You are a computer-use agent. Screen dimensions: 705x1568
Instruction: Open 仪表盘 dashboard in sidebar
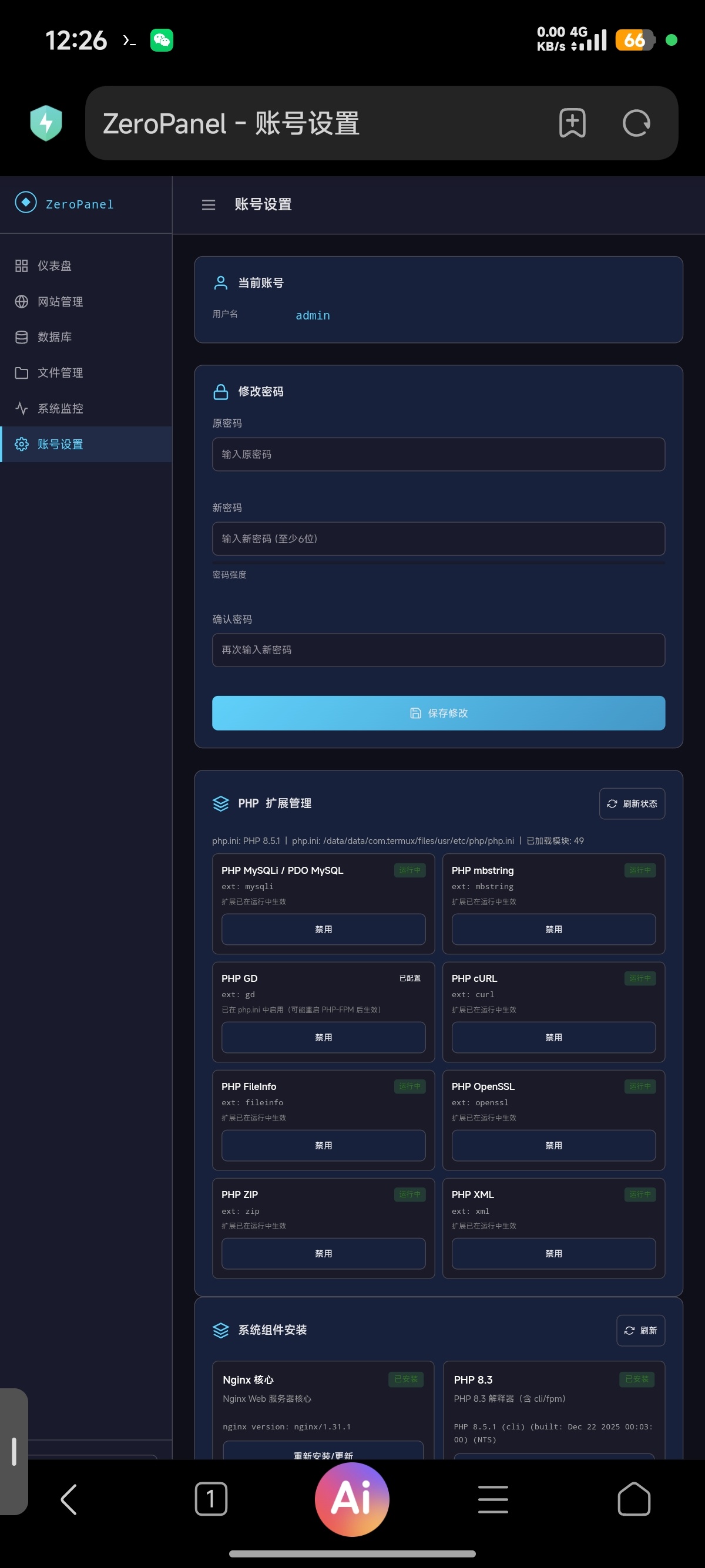[x=86, y=265]
